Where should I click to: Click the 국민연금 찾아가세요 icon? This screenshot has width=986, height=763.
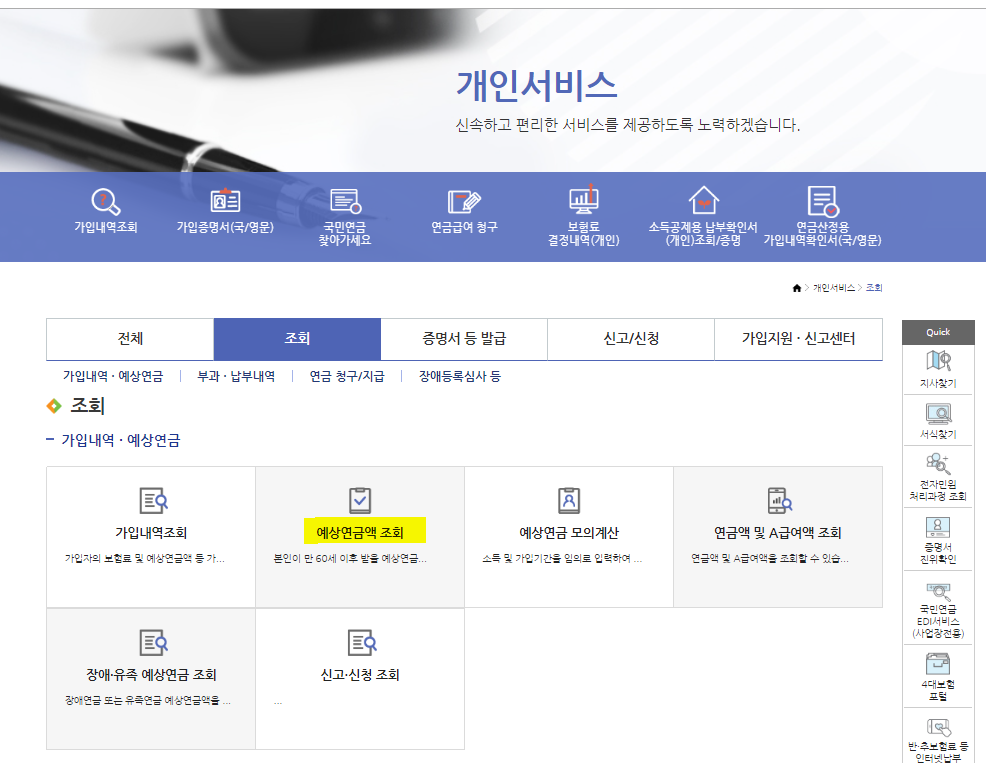click(345, 201)
